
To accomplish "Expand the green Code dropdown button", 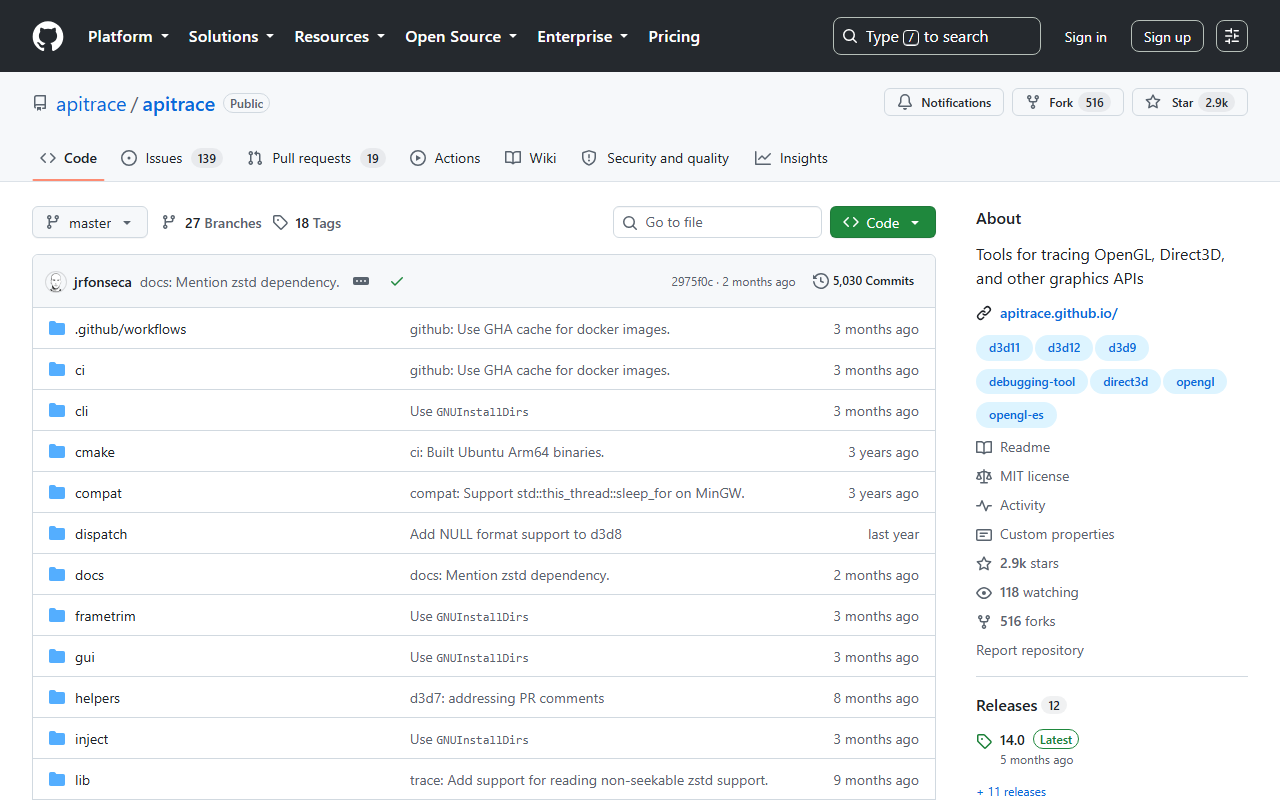I will pos(883,222).
